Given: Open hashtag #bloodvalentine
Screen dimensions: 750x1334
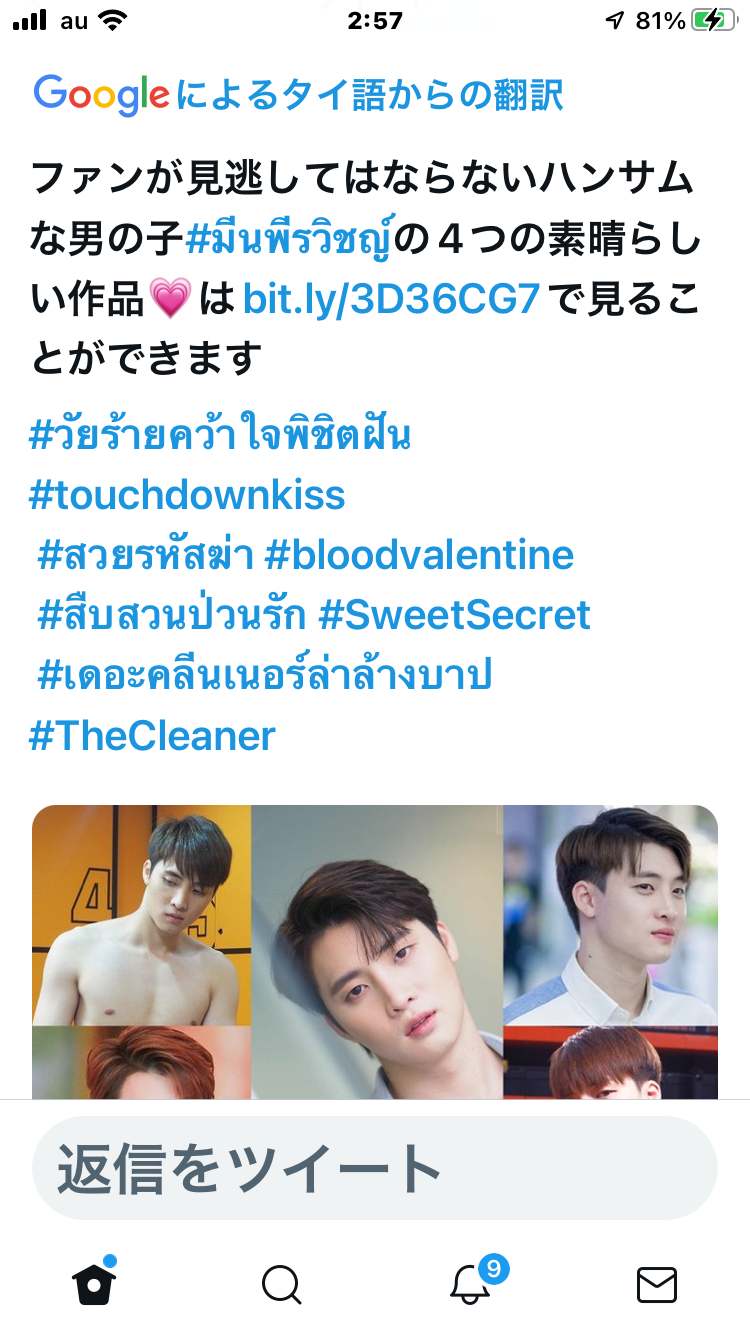Looking at the screenshot, I should pos(419,555).
